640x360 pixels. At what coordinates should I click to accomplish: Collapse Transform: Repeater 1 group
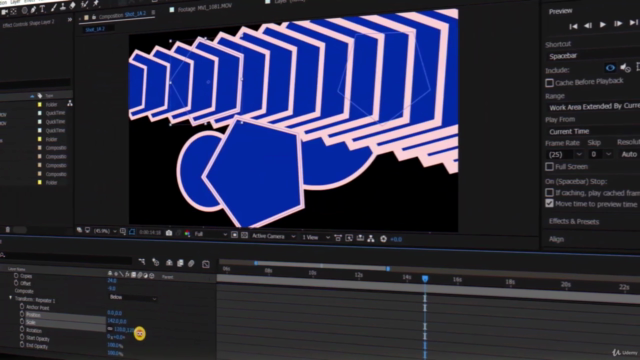pos(11,298)
